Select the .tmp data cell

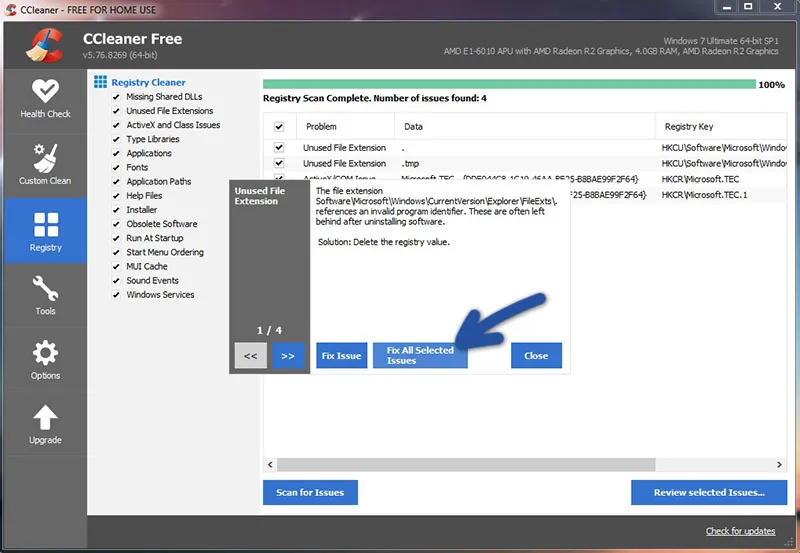410,163
